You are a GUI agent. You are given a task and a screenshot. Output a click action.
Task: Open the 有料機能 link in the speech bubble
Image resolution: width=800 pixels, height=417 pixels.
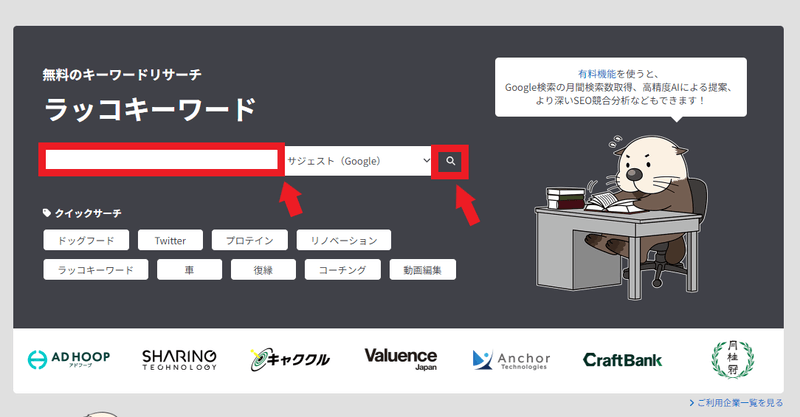coord(596,74)
